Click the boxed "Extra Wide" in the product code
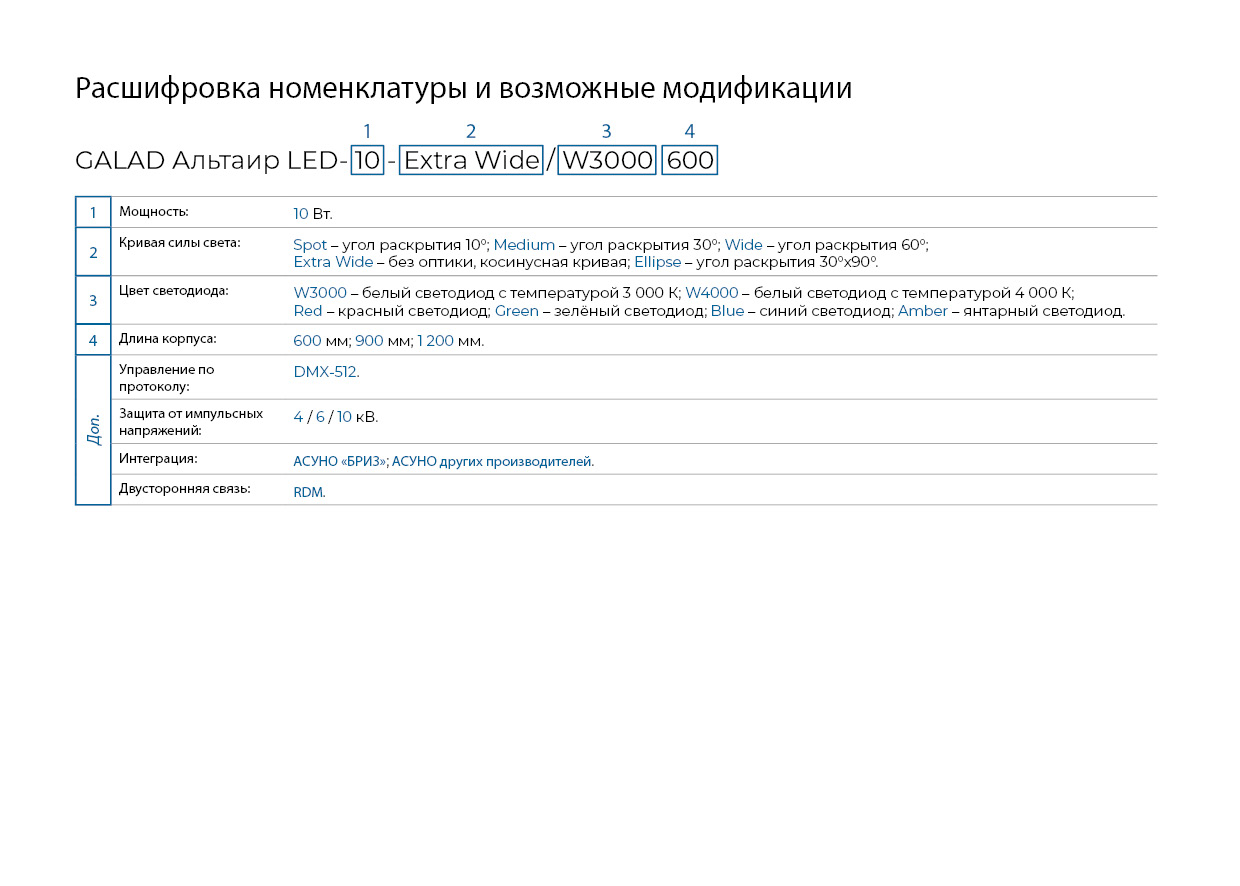Viewport: 1240px width, 886px height. coord(471,160)
